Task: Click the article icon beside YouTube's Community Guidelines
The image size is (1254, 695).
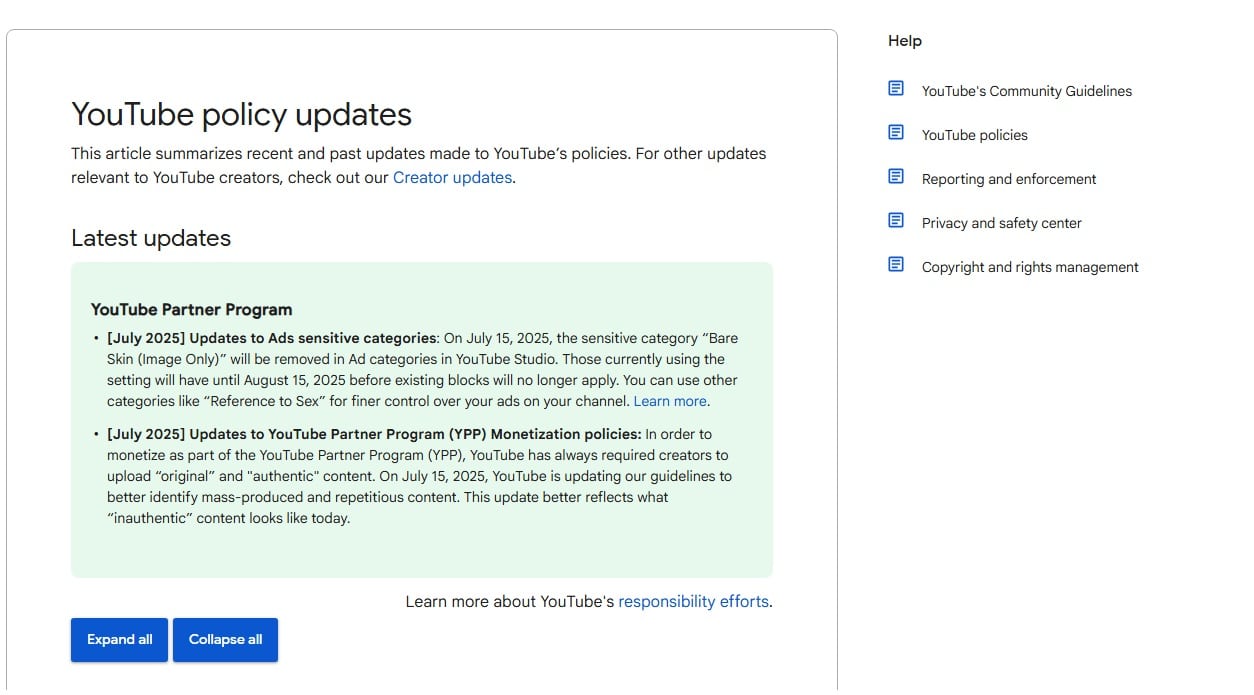Action: [x=896, y=89]
